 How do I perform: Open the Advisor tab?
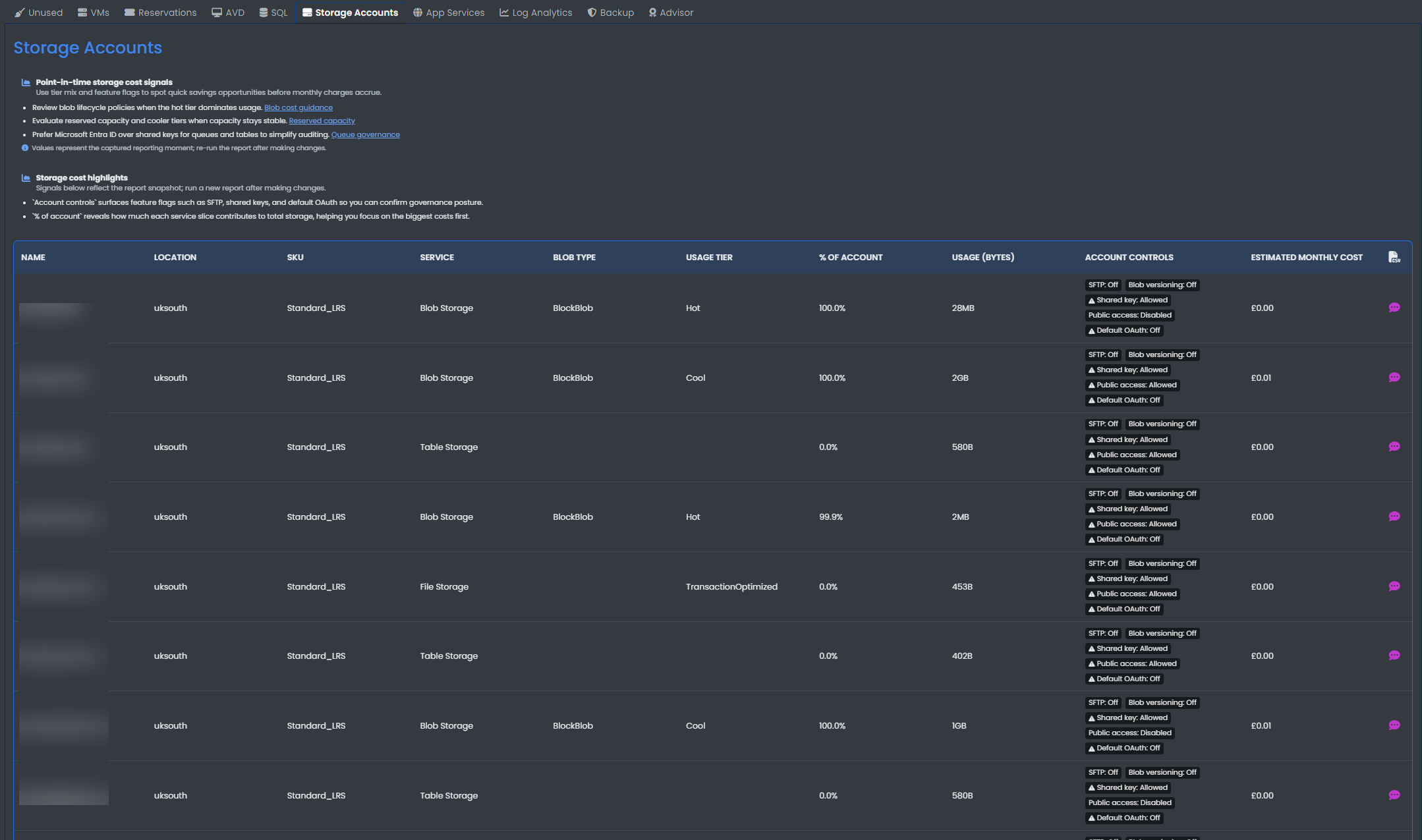click(671, 13)
